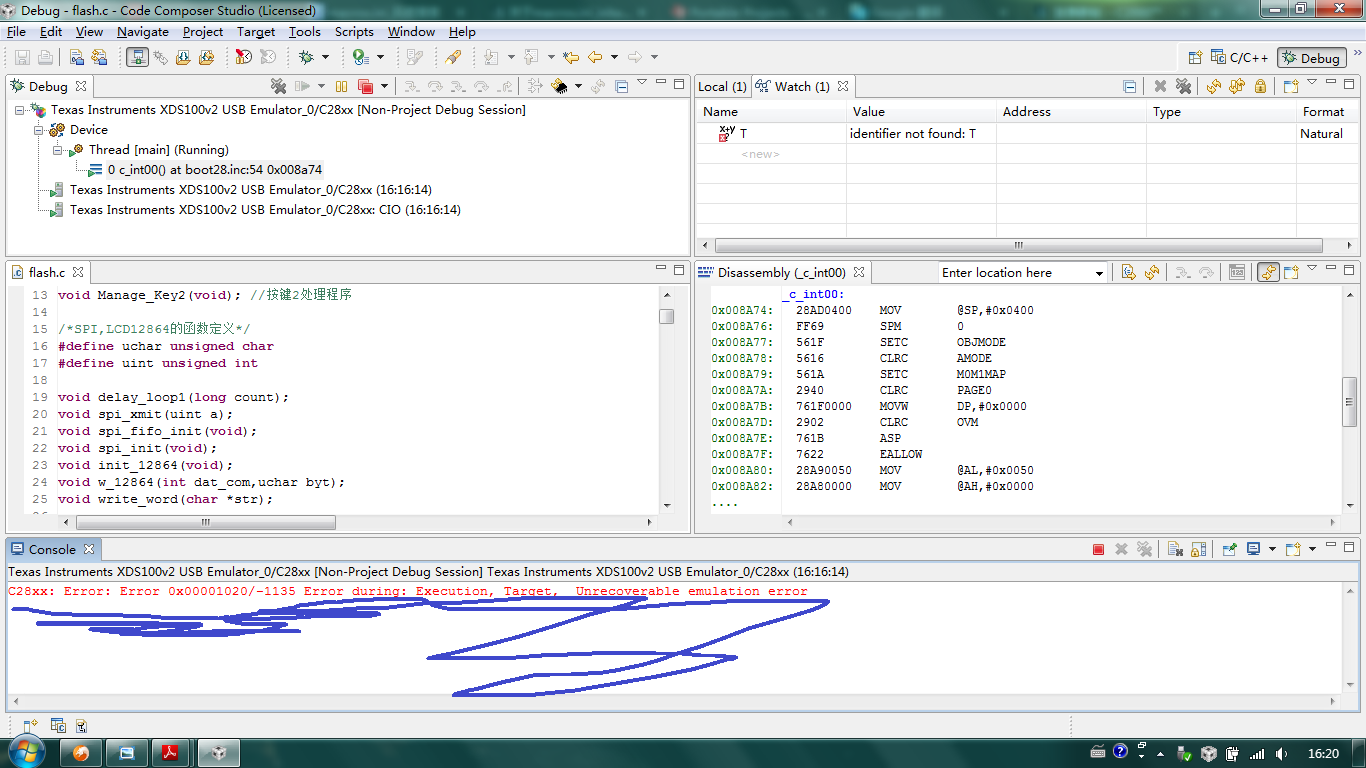Open the dropdown arrow next to the Back arrow
The width and height of the screenshot is (1366, 768).
[x=614, y=58]
